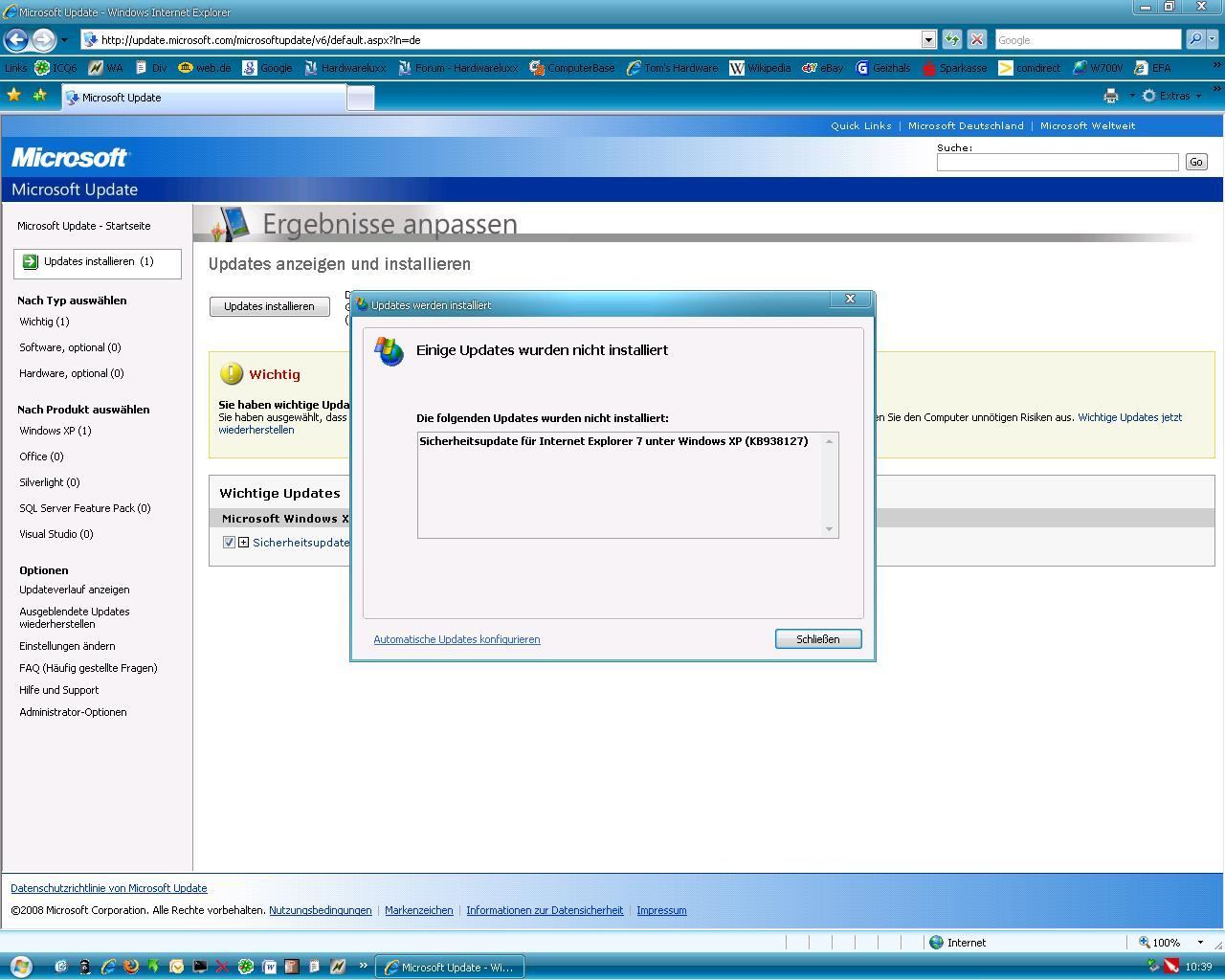1225x980 pixels.
Task: Open the Div bookmark folder
Action: pyautogui.click(x=151, y=68)
